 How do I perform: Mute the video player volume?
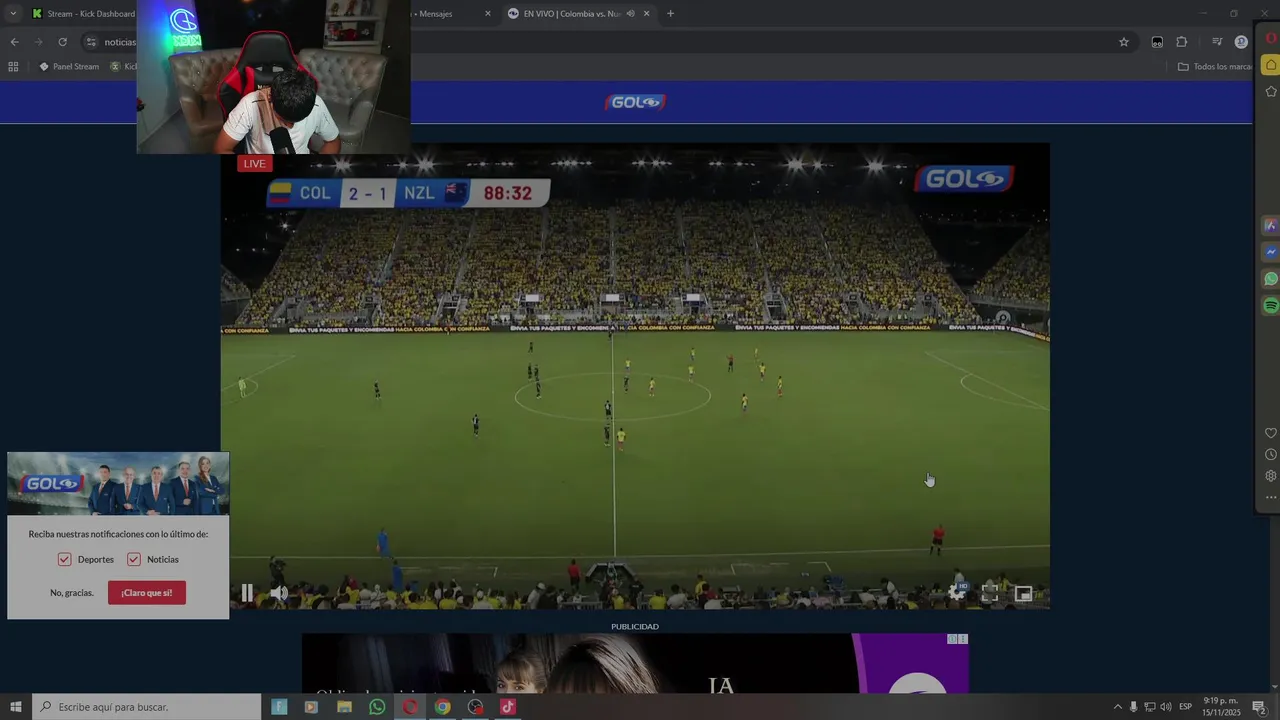[279, 593]
